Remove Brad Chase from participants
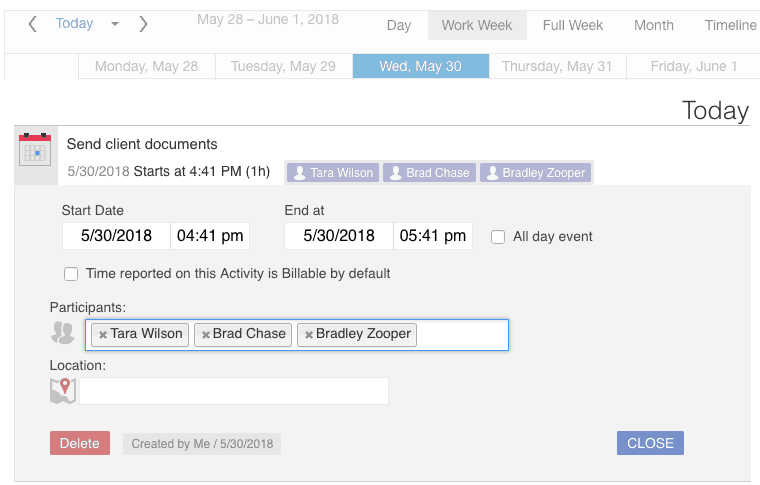This screenshot has width=760, height=485. pyautogui.click(x=206, y=335)
